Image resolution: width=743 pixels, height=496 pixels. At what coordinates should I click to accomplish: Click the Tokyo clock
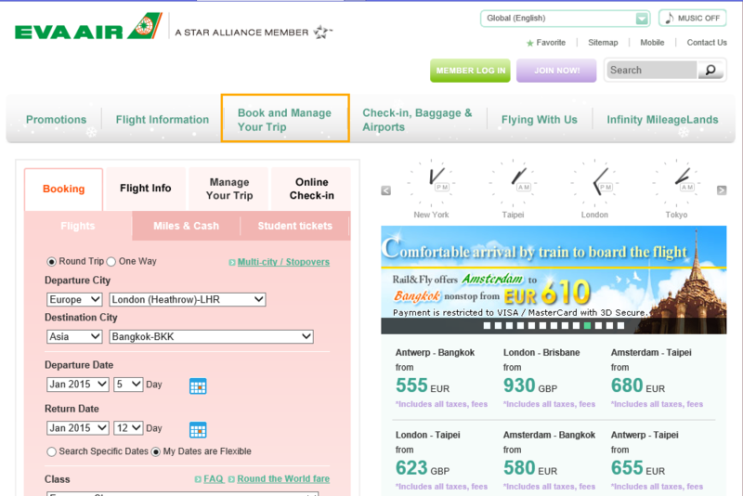click(676, 183)
